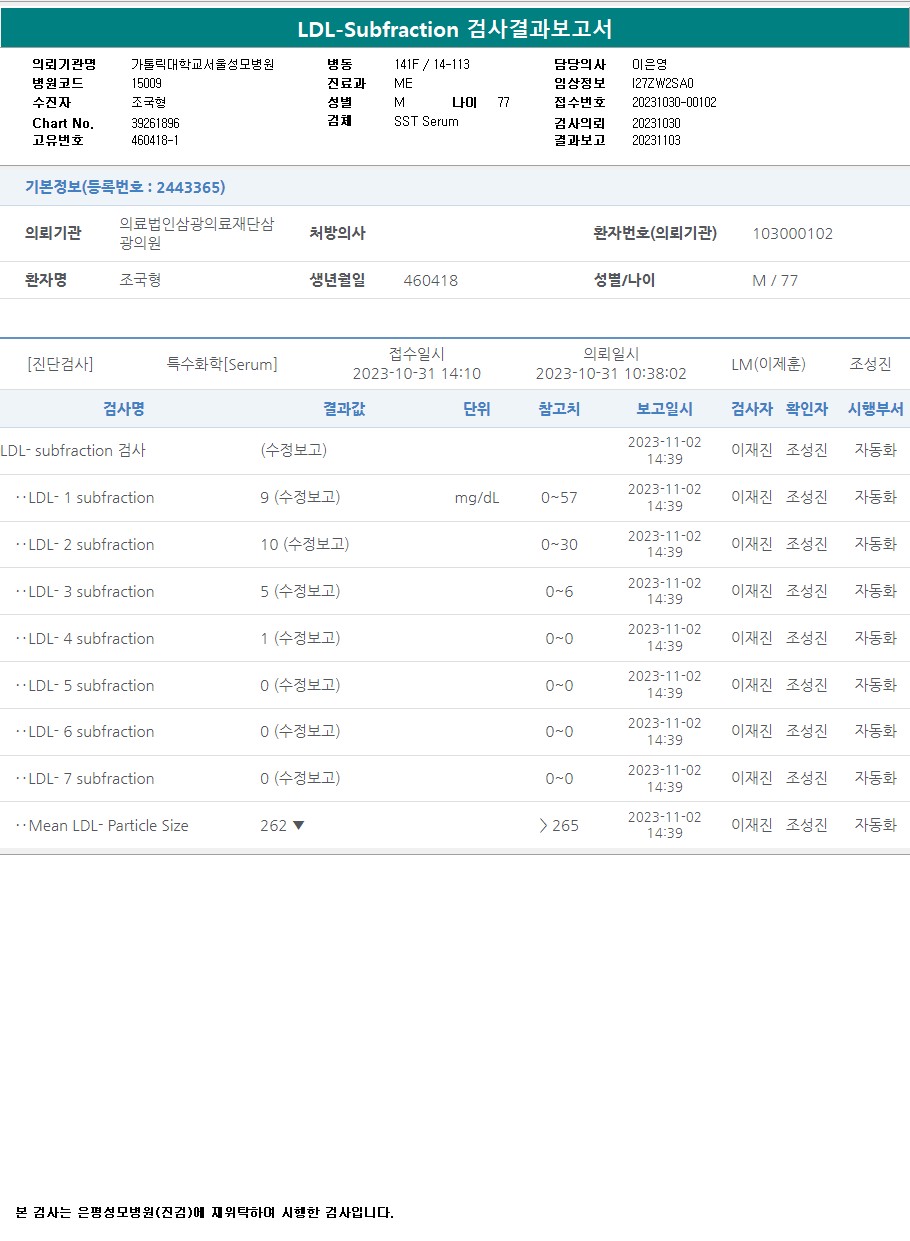The image size is (910, 1241).
Task: Click the LDL-Subfraction report title banner
Action: 455,29
